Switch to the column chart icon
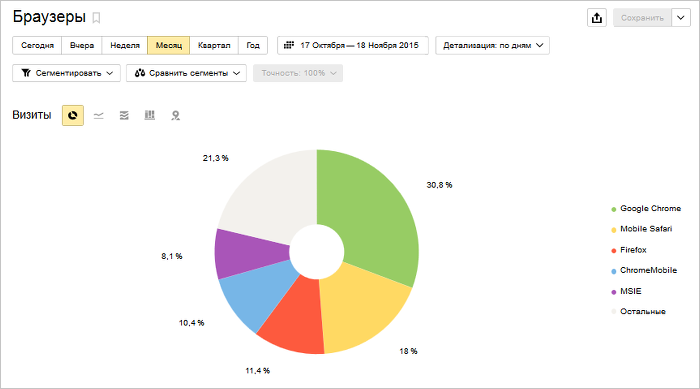 [x=150, y=116]
